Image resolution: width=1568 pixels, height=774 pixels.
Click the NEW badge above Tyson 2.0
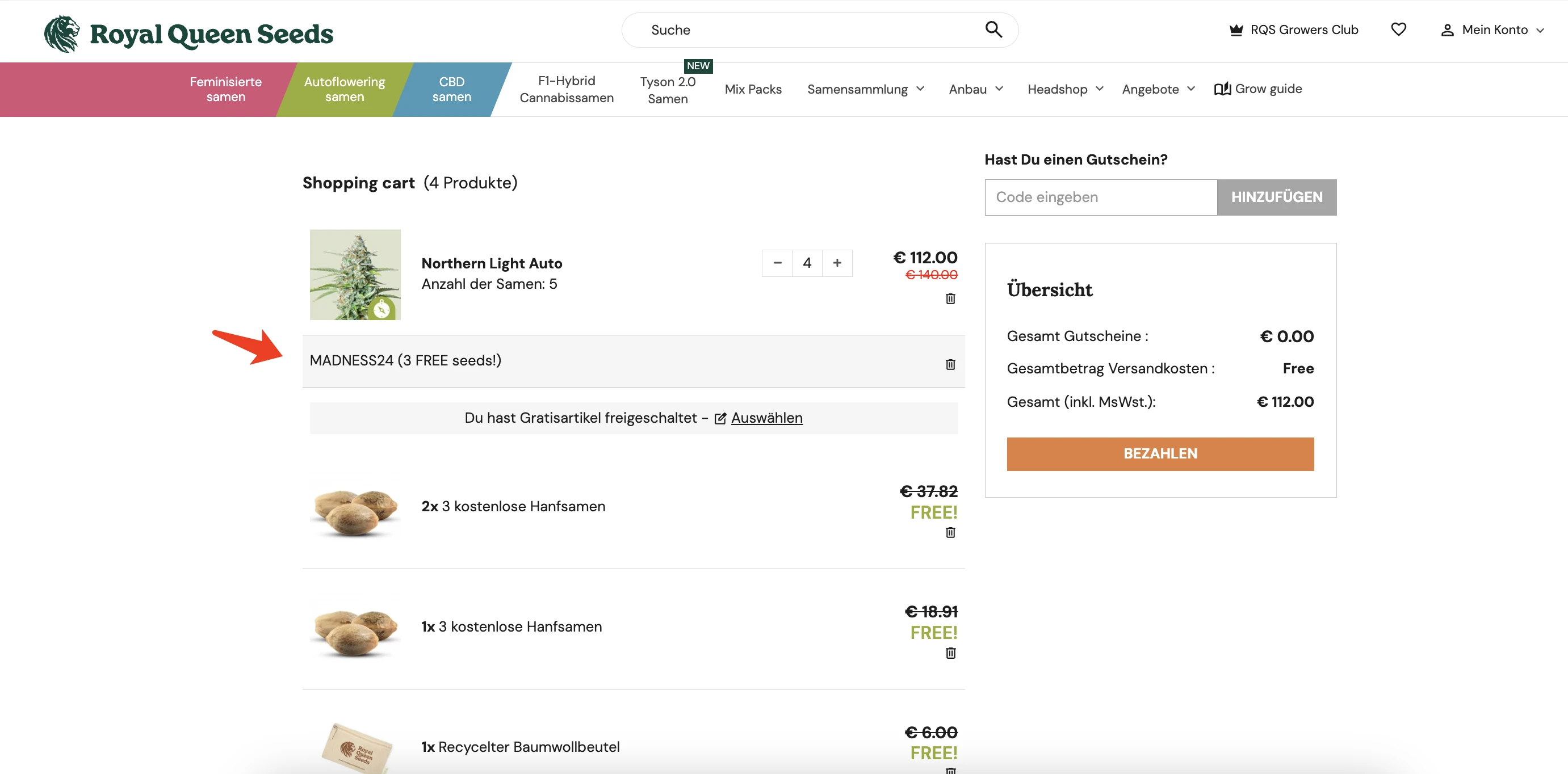click(x=698, y=66)
